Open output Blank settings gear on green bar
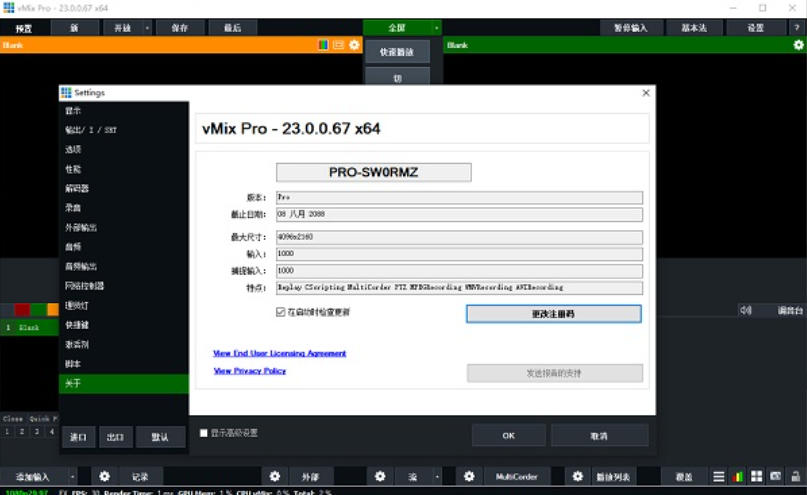This screenshot has width=807, height=495. (x=798, y=45)
